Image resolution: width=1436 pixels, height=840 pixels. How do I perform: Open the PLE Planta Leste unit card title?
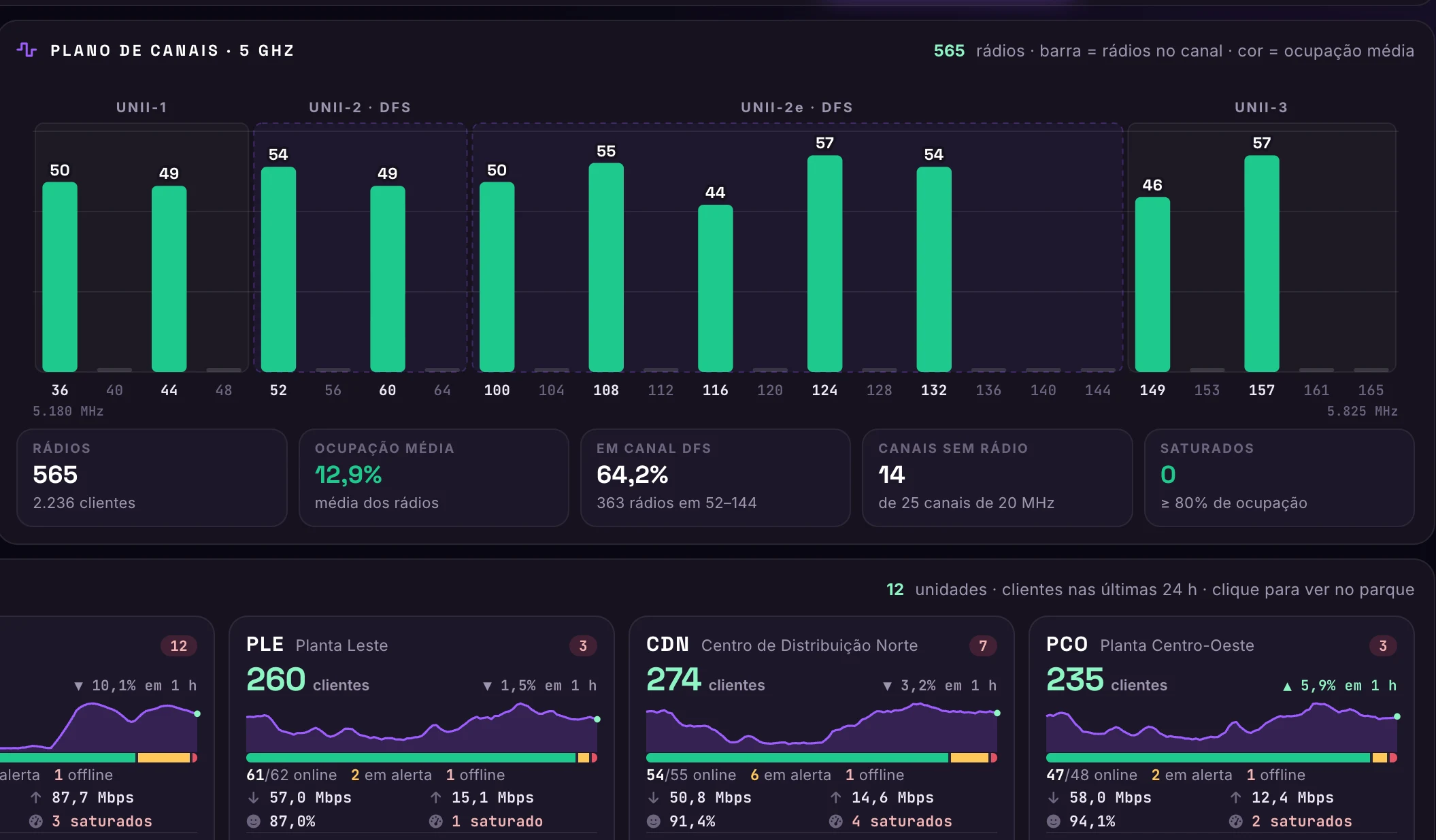tap(317, 645)
